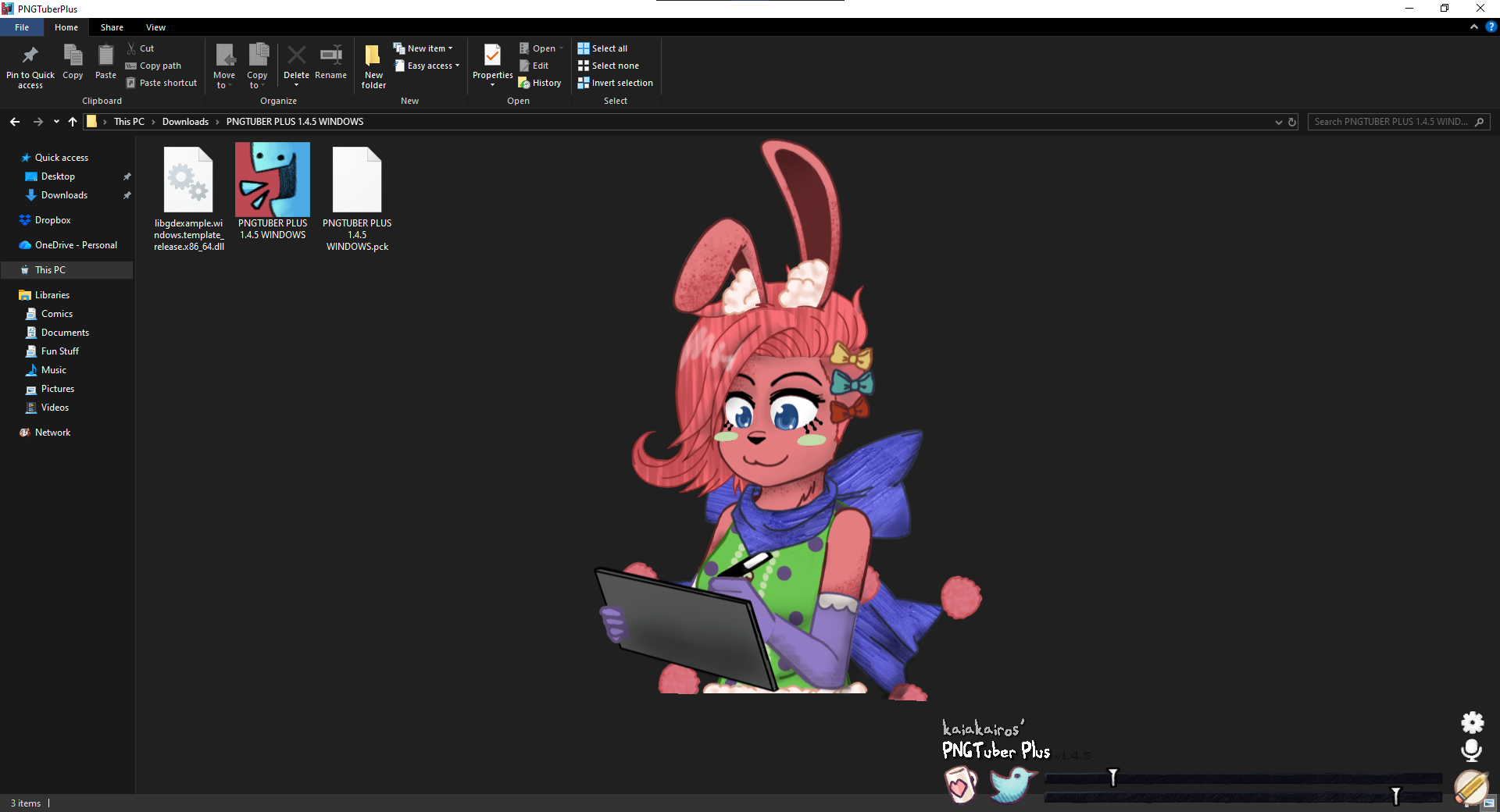Go back with the Back arrow
The height and width of the screenshot is (812, 1500).
(x=15, y=122)
